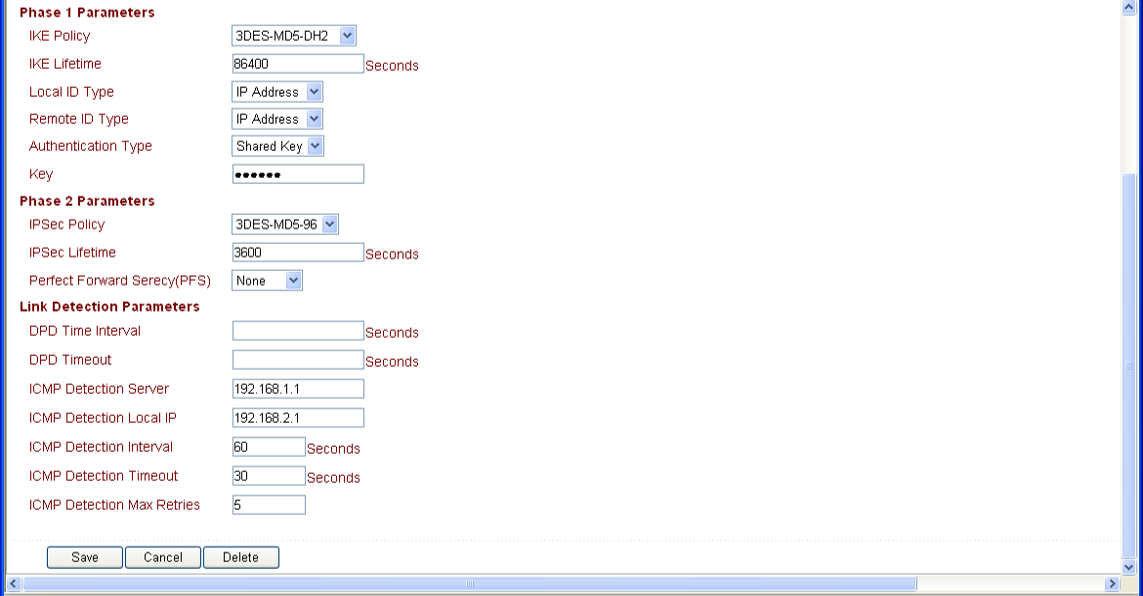Click the horizontal scrollbar right arrow

[1110, 583]
